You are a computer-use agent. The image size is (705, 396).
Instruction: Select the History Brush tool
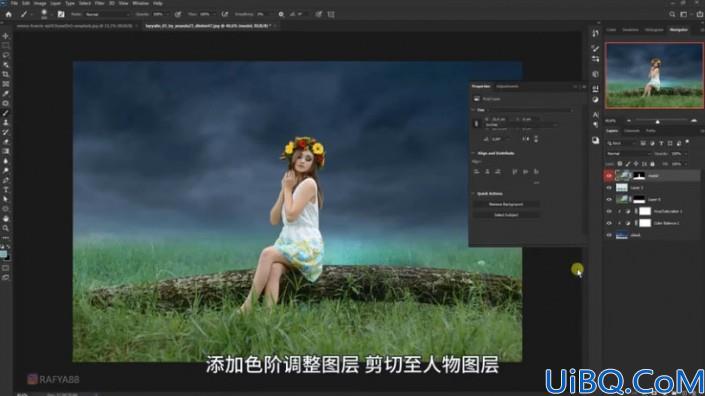click(5, 132)
